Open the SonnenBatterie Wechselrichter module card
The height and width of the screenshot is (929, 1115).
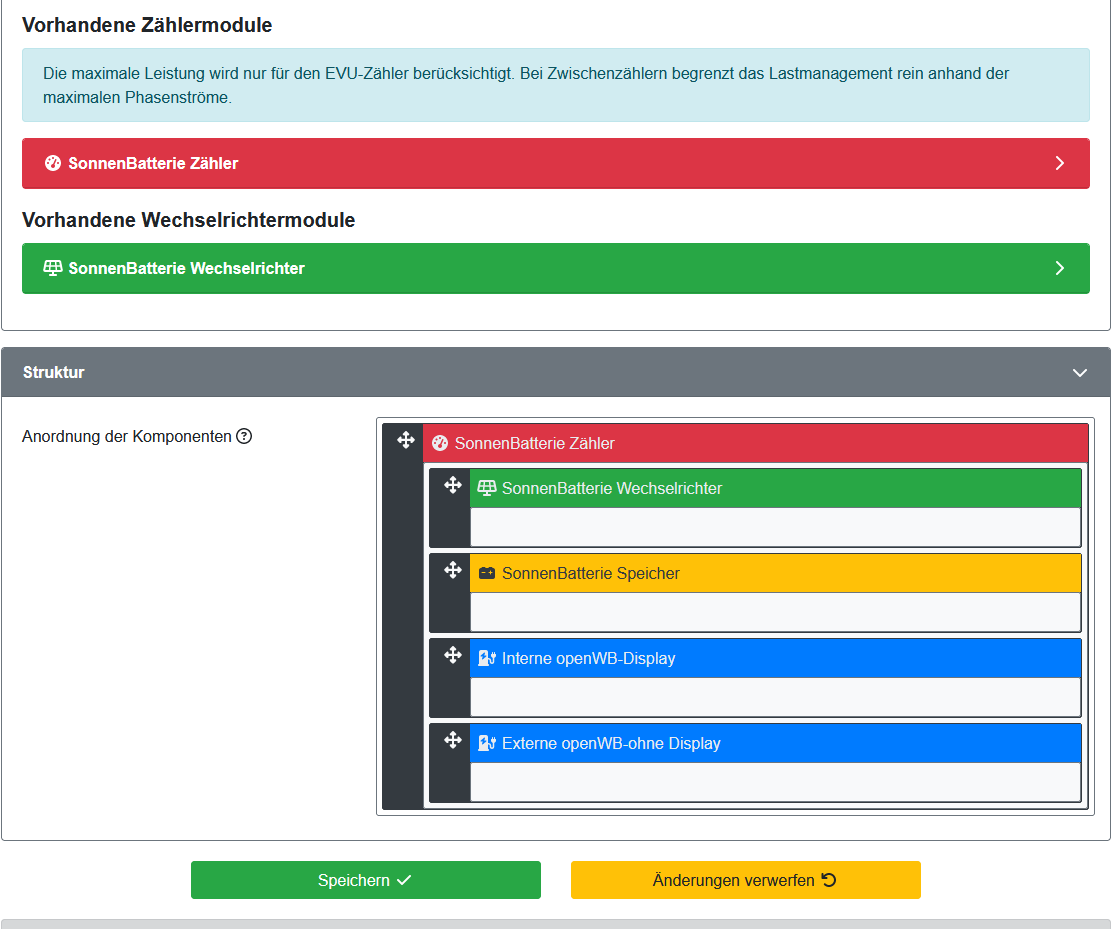tap(555, 268)
